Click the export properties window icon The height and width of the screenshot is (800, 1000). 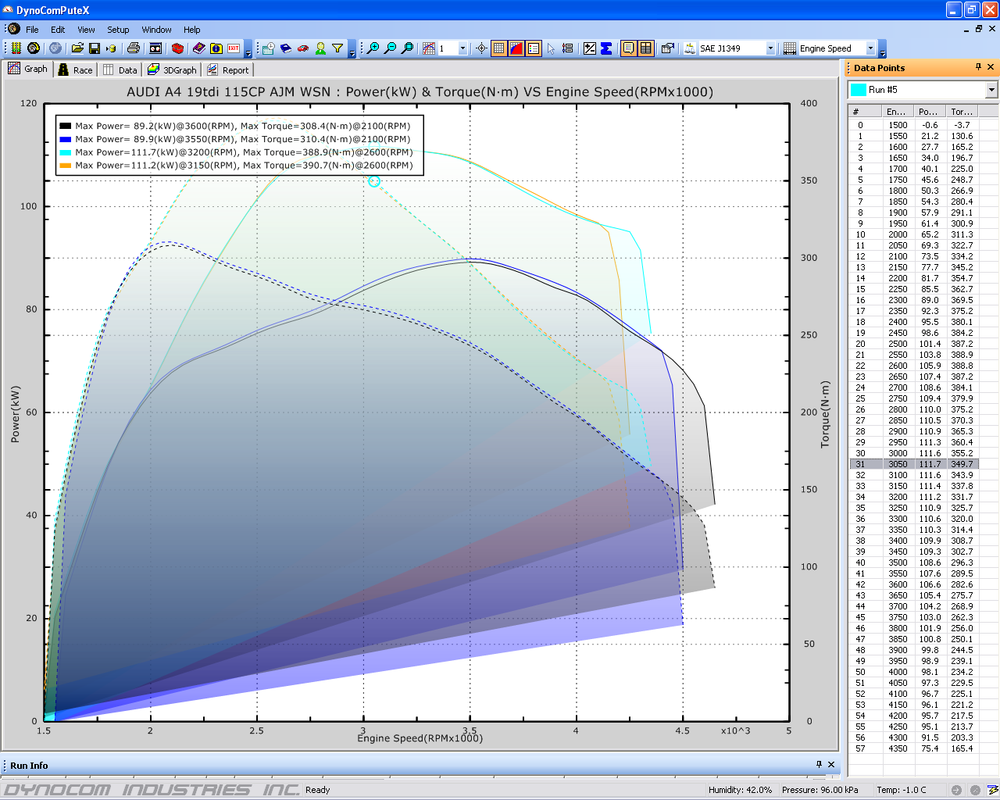668,48
